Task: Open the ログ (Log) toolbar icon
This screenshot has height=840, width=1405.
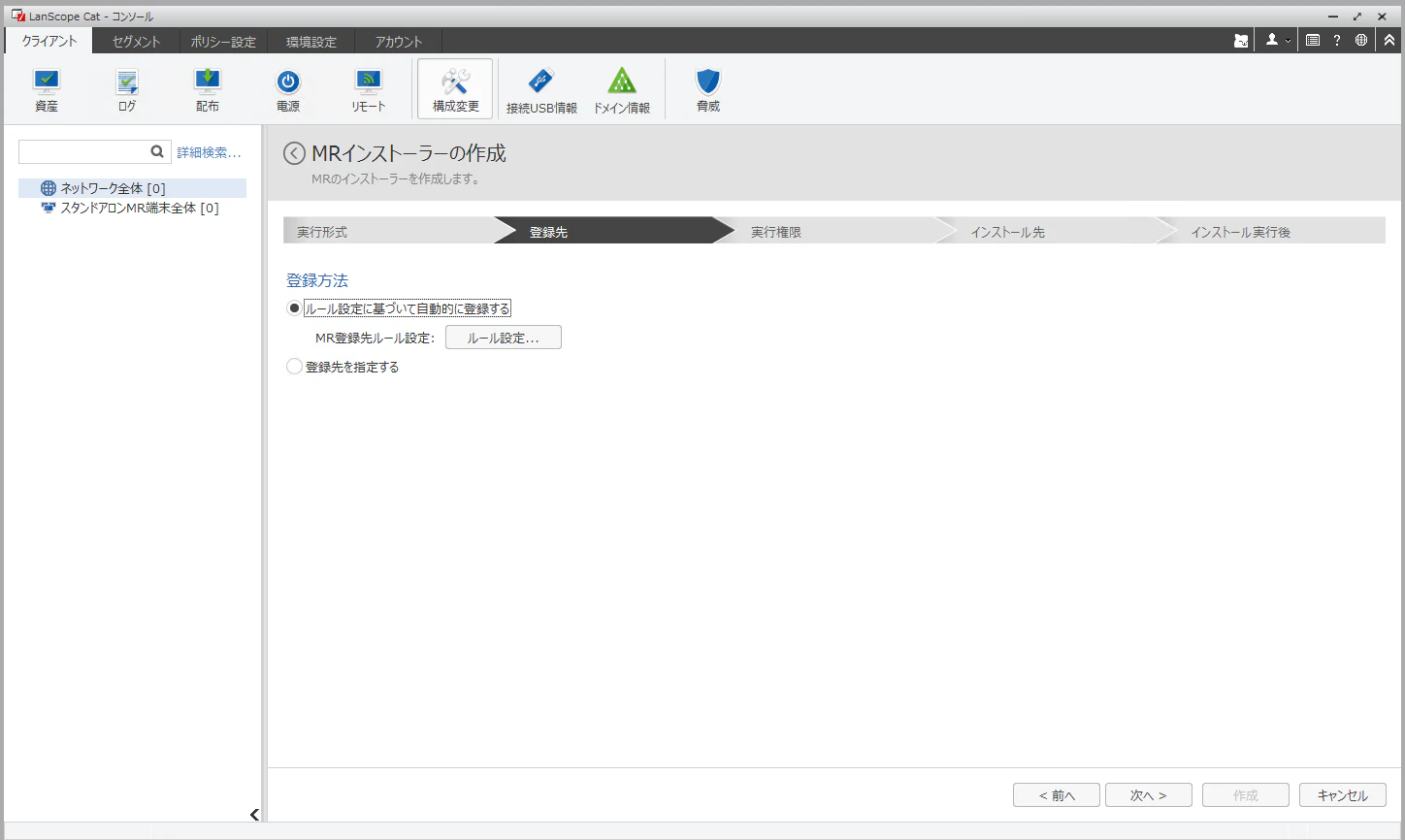Action: (x=127, y=90)
